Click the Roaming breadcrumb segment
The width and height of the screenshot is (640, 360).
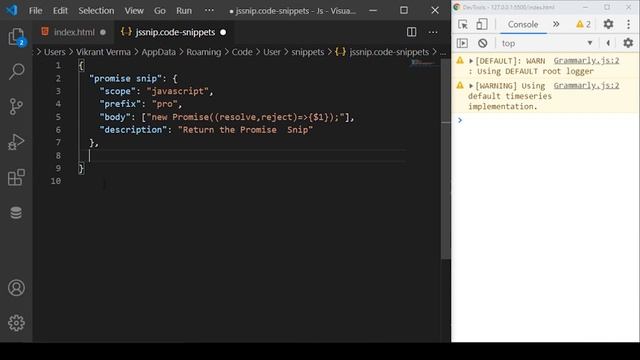204,52
